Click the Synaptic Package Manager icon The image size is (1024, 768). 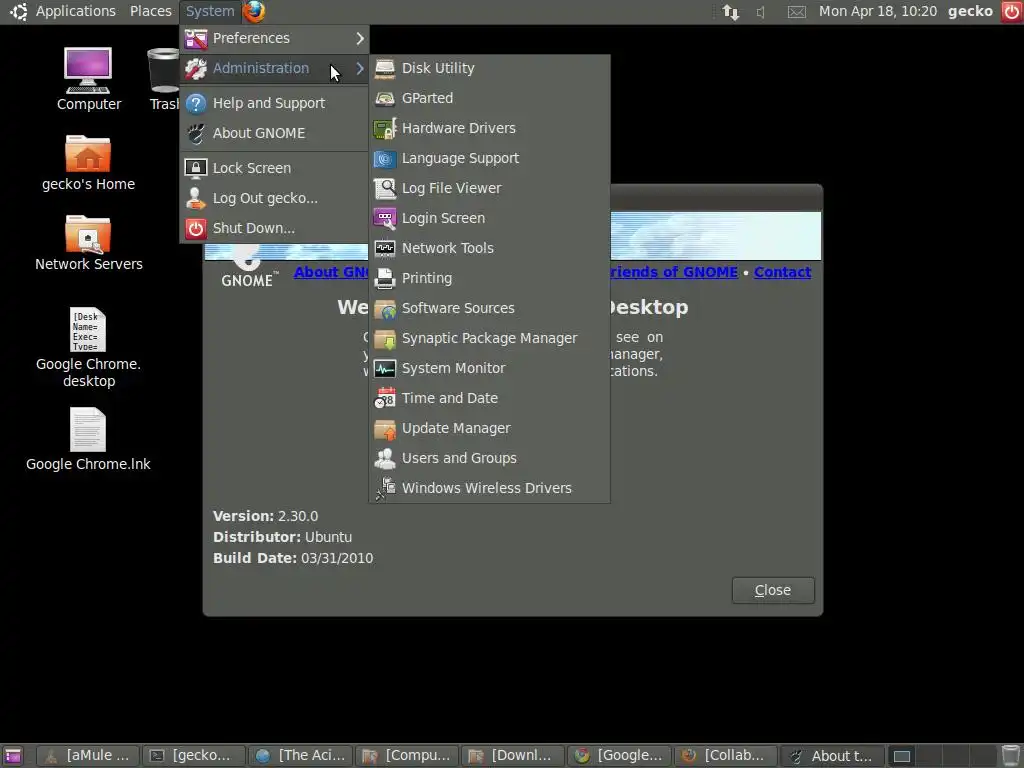(385, 338)
